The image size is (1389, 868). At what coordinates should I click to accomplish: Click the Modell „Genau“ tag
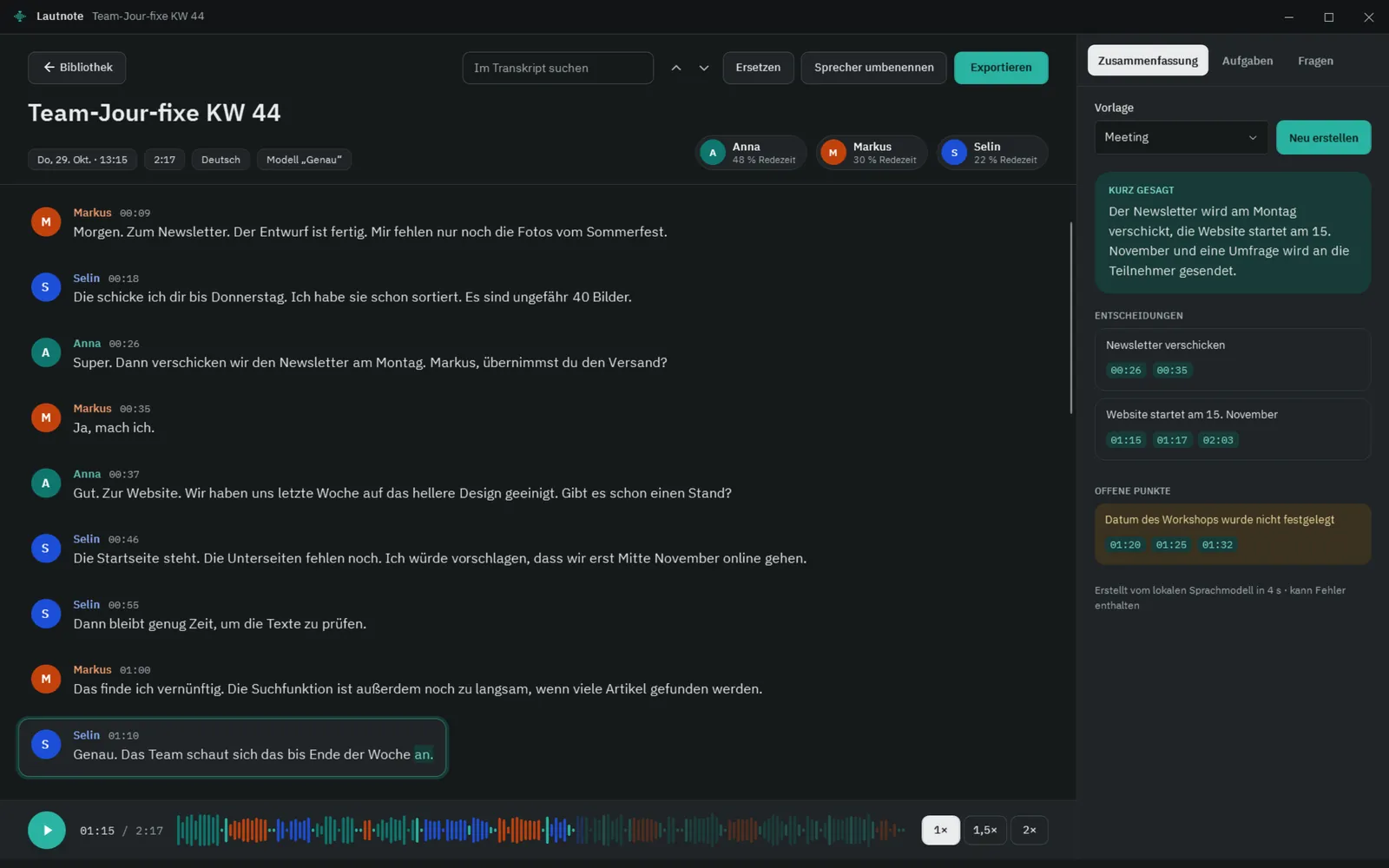pyautogui.click(x=304, y=160)
